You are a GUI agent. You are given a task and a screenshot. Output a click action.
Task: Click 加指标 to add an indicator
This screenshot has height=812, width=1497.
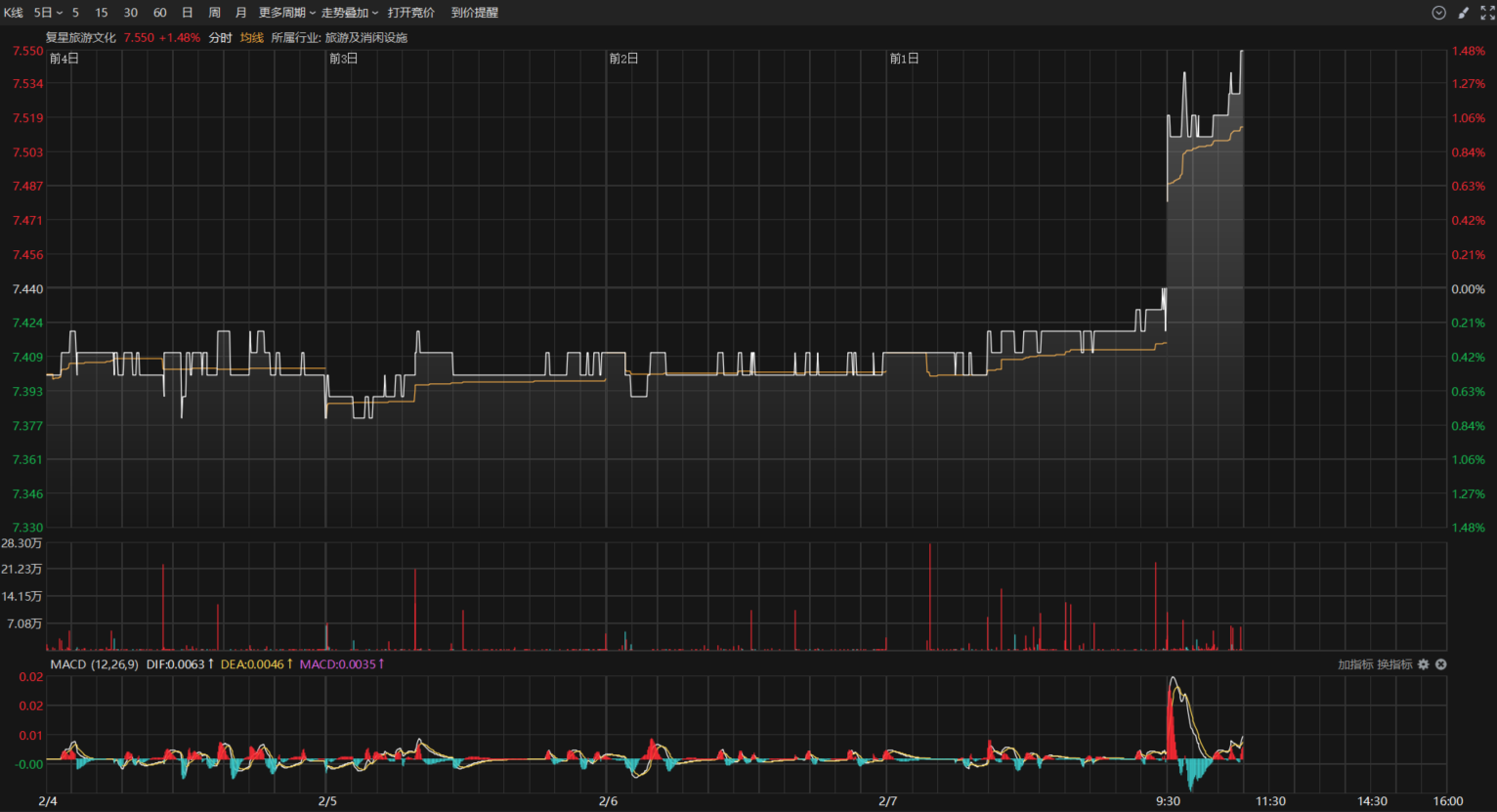pyautogui.click(x=1355, y=664)
